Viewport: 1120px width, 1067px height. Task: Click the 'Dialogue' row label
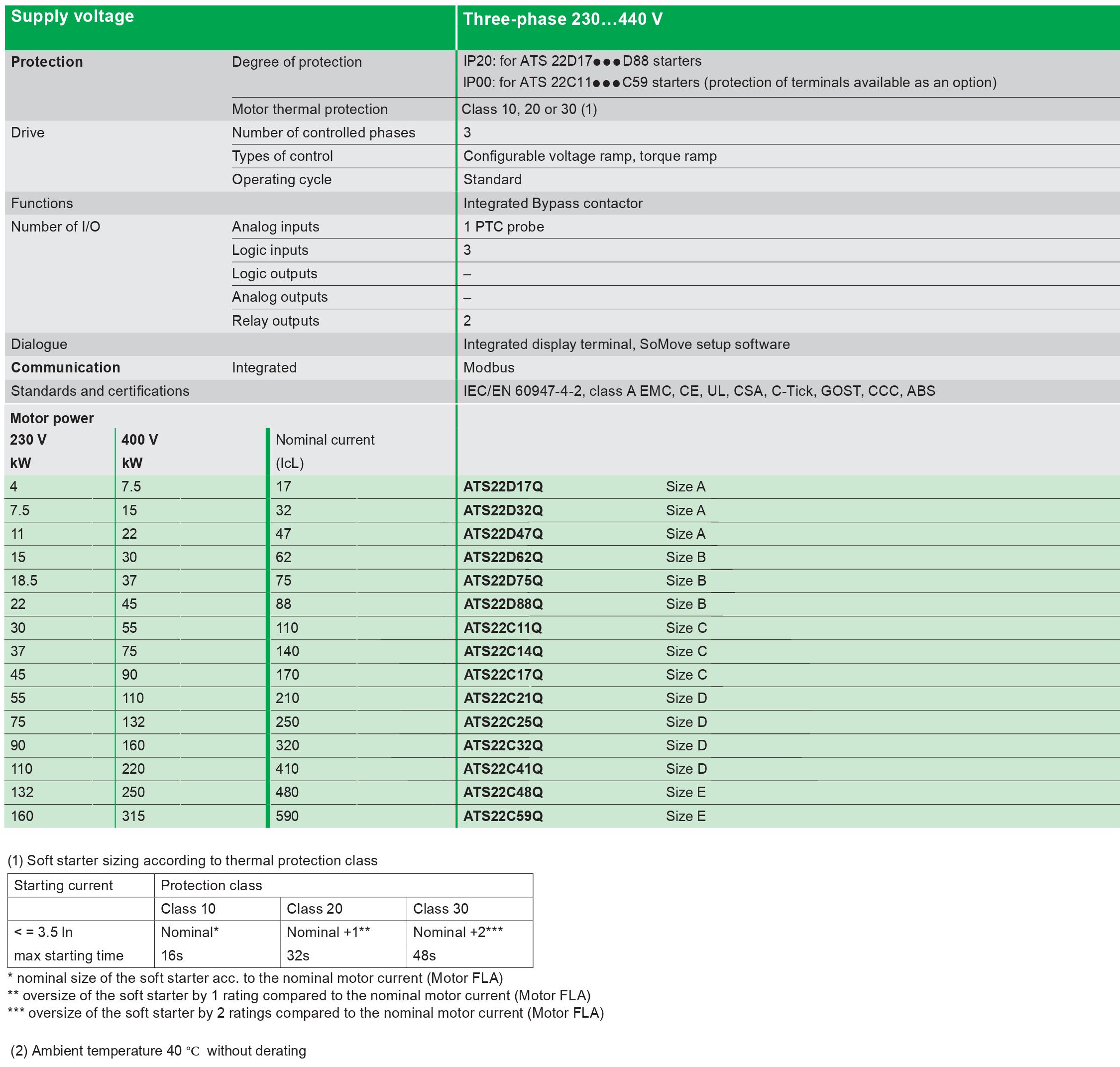[39, 344]
